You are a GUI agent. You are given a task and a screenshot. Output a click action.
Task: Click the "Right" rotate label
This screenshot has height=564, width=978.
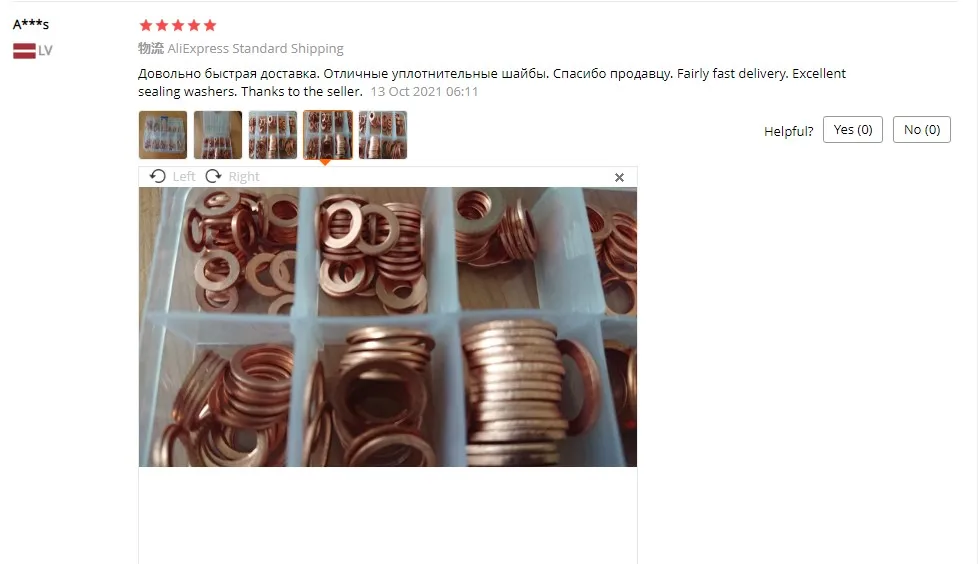[x=244, y=177]
